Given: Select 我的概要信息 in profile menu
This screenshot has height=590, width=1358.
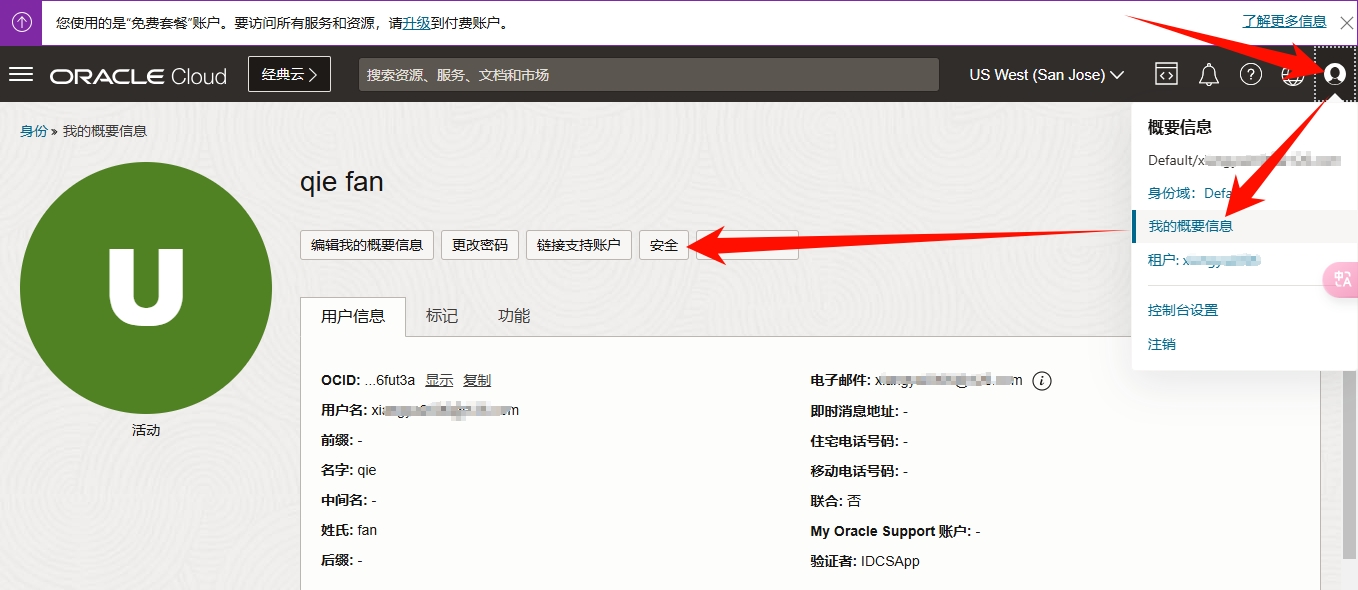Looking at the screenshot, I should (1190, 226).
